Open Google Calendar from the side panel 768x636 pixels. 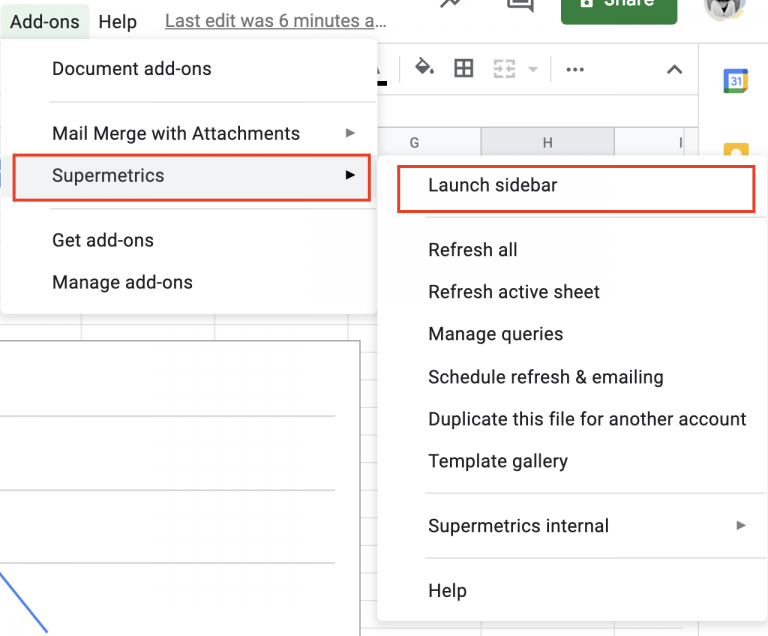coord(736,81)
